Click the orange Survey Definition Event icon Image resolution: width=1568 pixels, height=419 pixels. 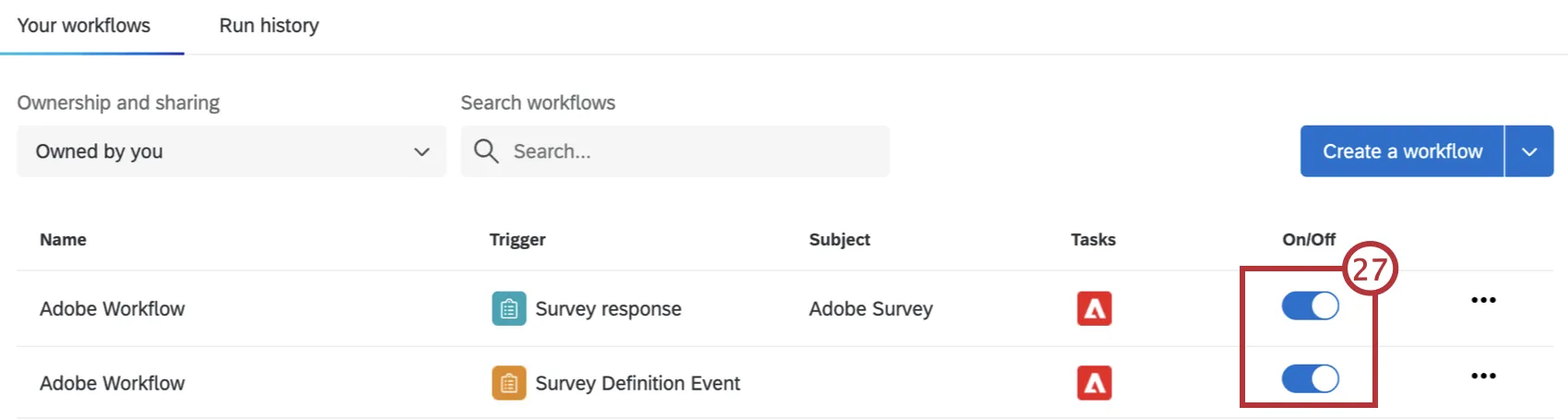pyautogui.click(x=509, y=383)
